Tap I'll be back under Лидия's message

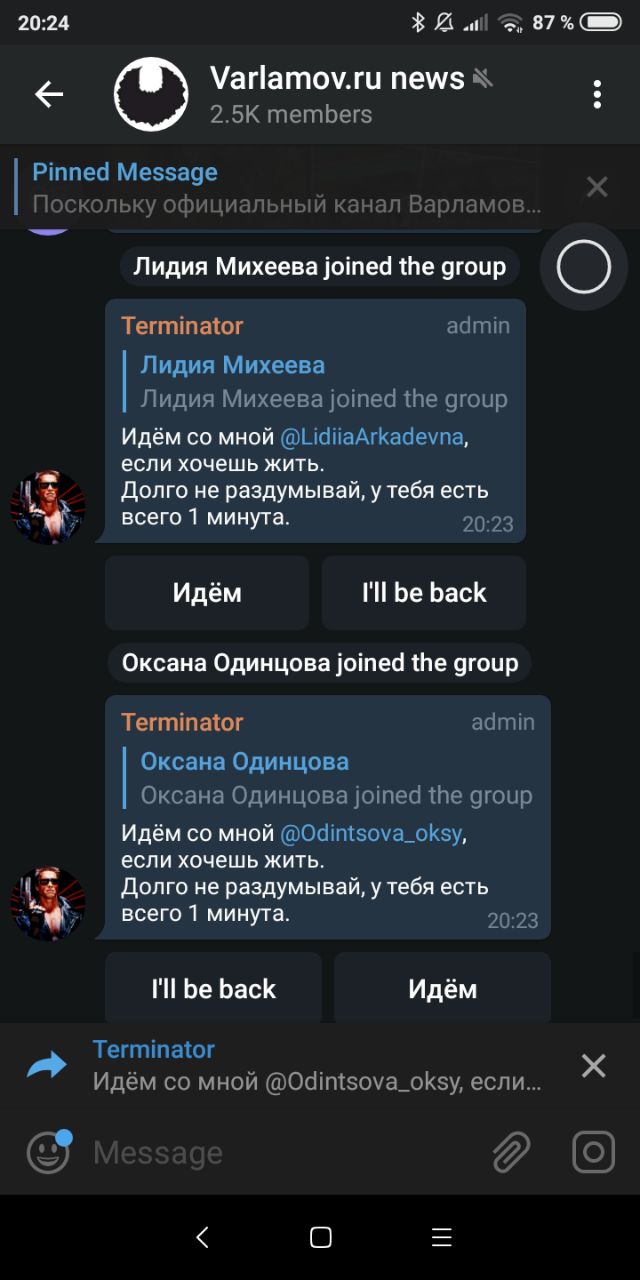(x=424, y=593)
